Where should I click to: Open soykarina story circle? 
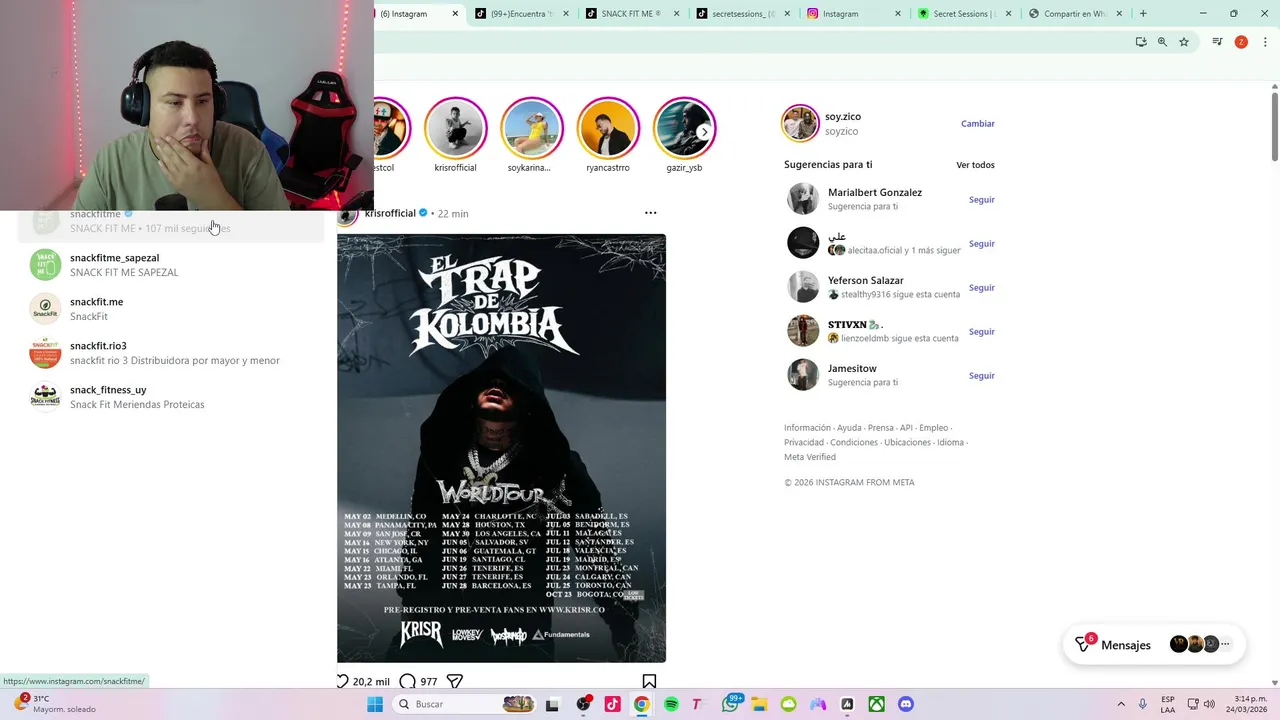click(x=531, y=128)
